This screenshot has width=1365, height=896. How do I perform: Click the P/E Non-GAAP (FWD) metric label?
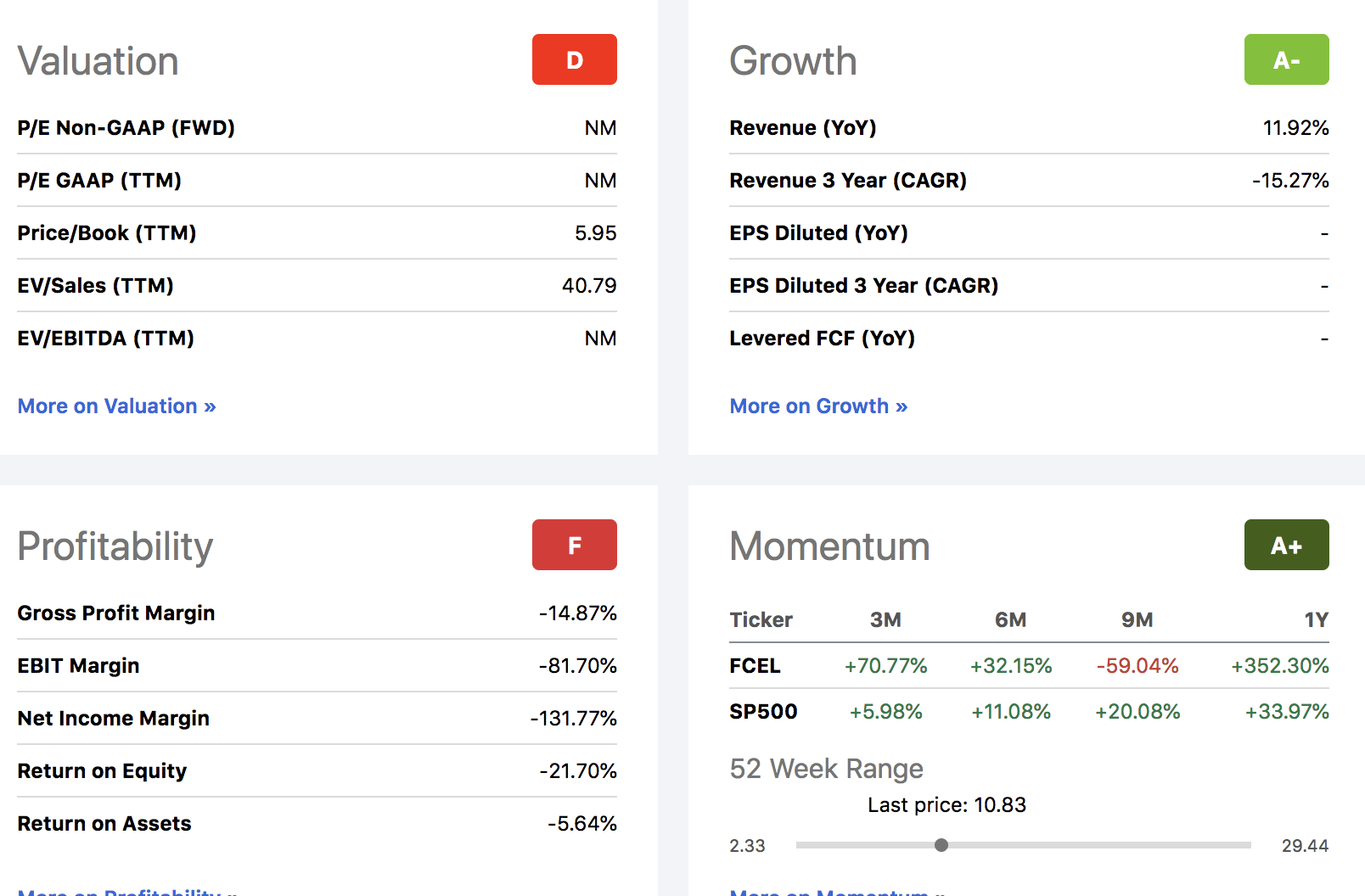pyautogui.click(x=126, y=128)
